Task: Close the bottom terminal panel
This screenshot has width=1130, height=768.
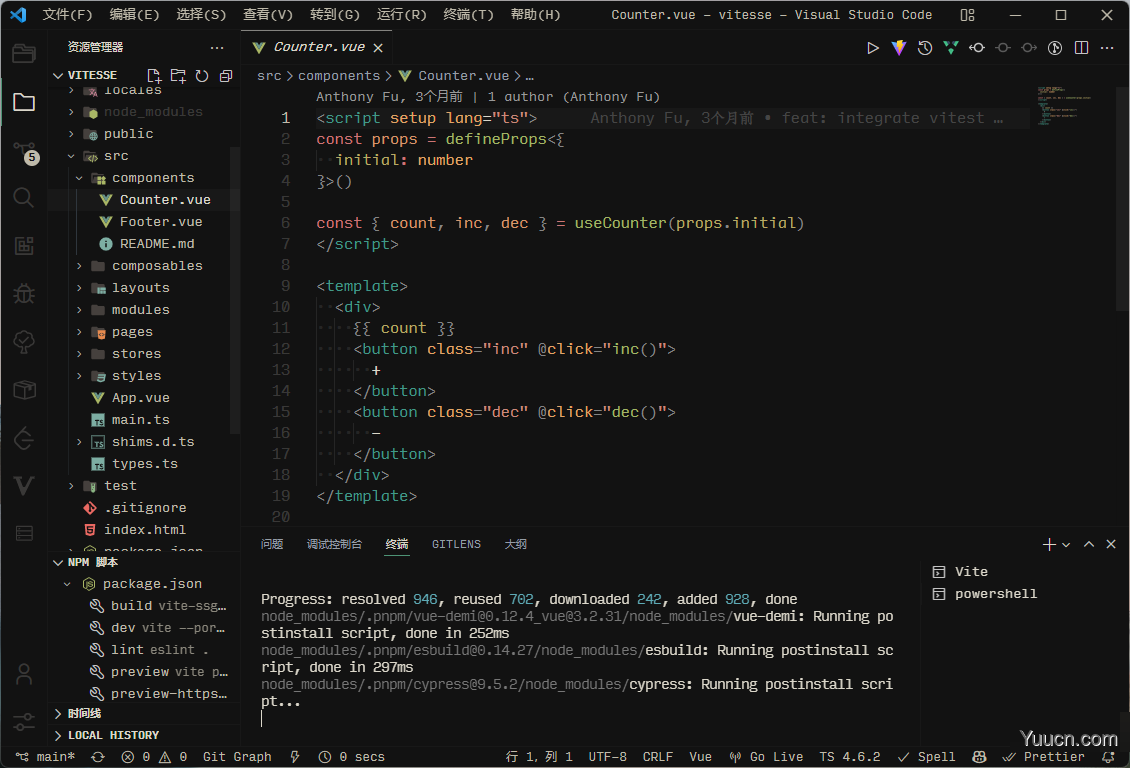Action: coord(1111,545)
